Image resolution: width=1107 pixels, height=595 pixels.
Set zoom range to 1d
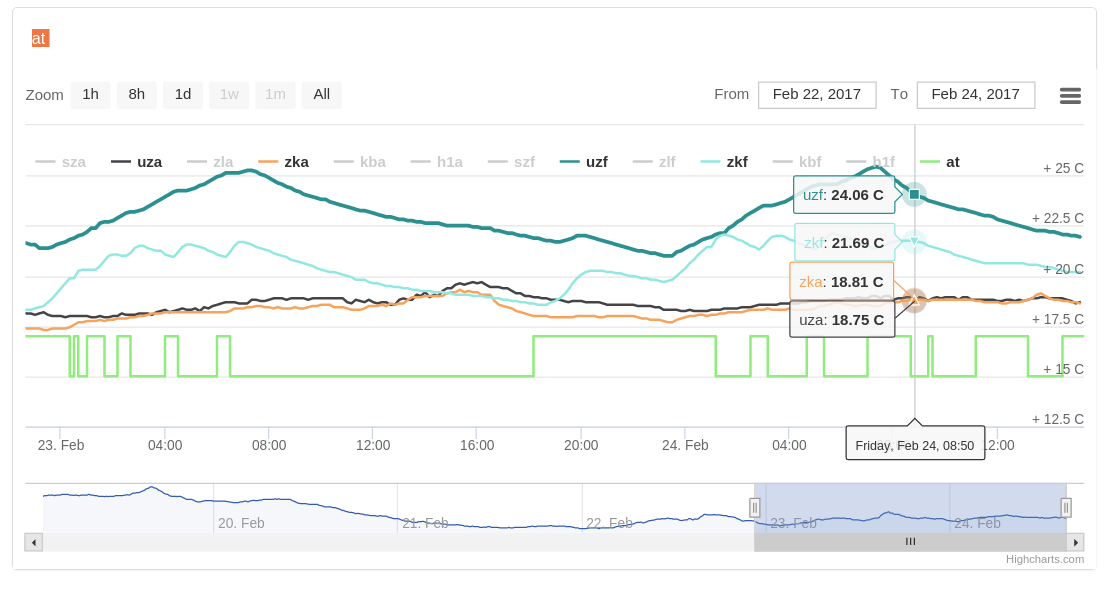coord(183,94)
